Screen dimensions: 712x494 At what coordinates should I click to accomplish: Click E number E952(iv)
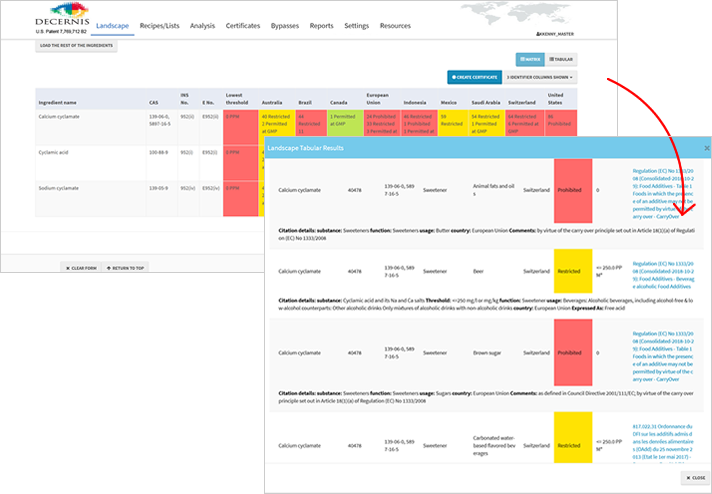click(x=210, y=188)
